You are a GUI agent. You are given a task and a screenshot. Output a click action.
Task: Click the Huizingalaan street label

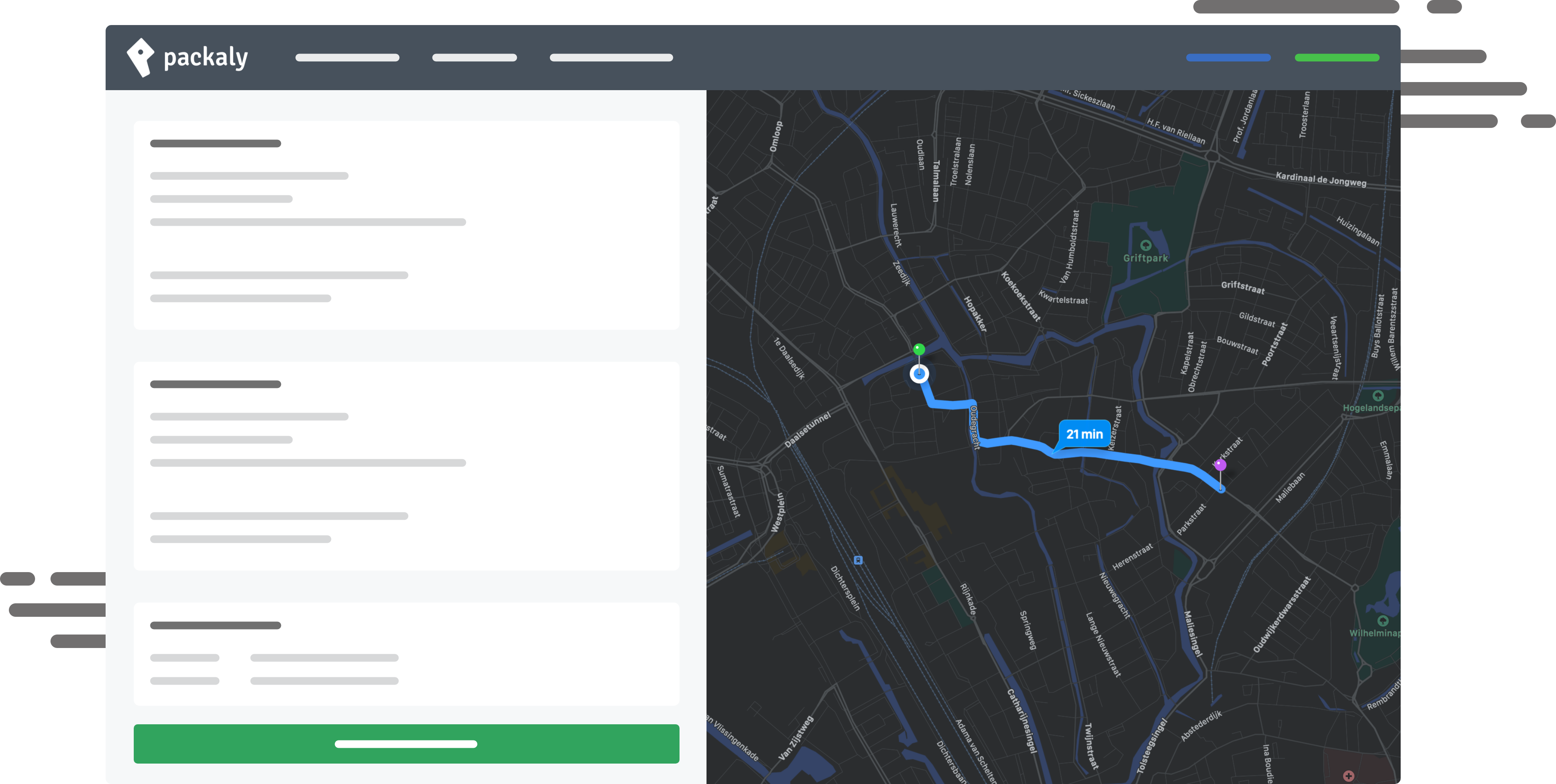1358,231
